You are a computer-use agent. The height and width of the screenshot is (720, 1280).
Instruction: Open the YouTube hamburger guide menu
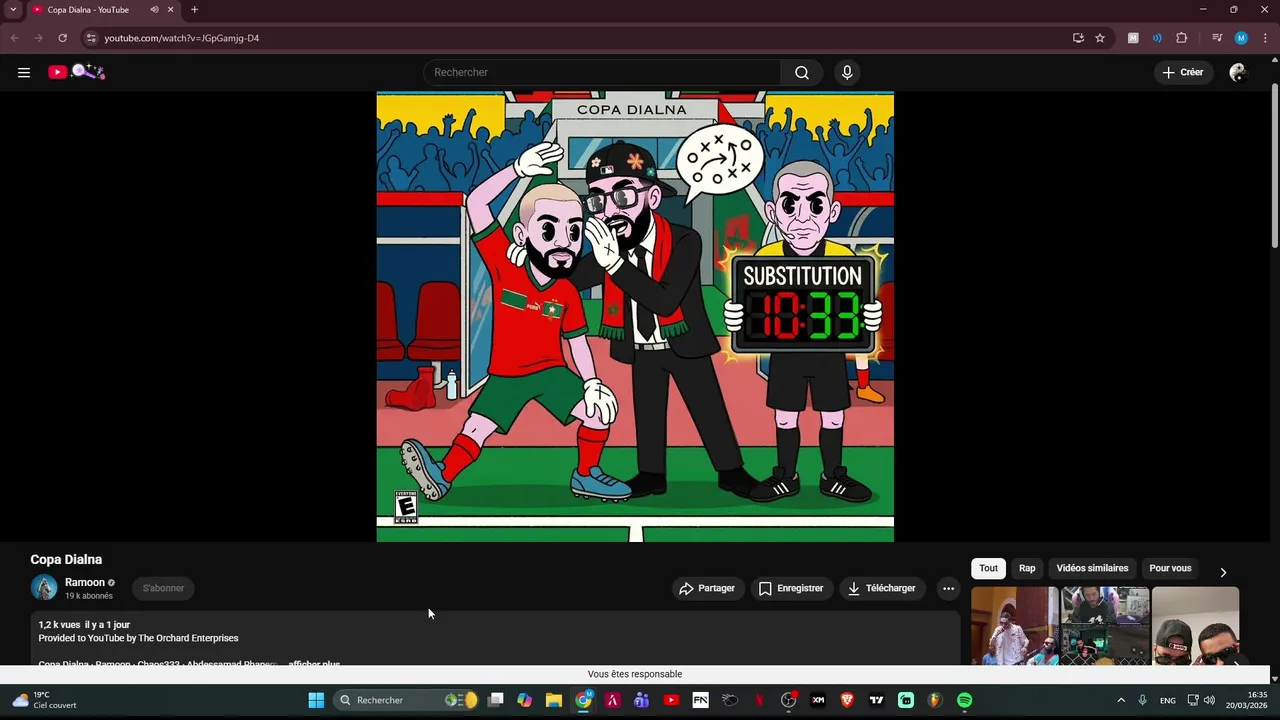coord(24,72)
